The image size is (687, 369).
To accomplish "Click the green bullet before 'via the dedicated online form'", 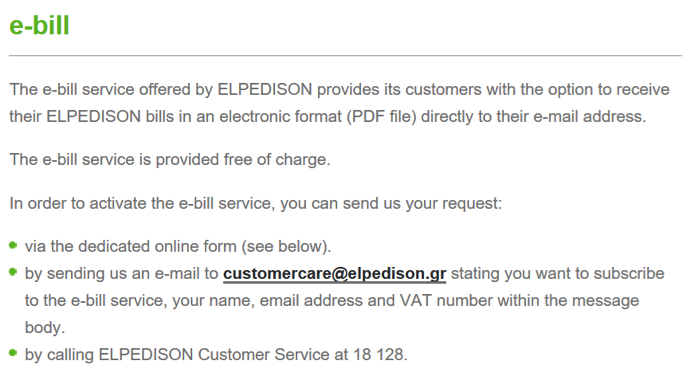I will click(x=13, y=245).
